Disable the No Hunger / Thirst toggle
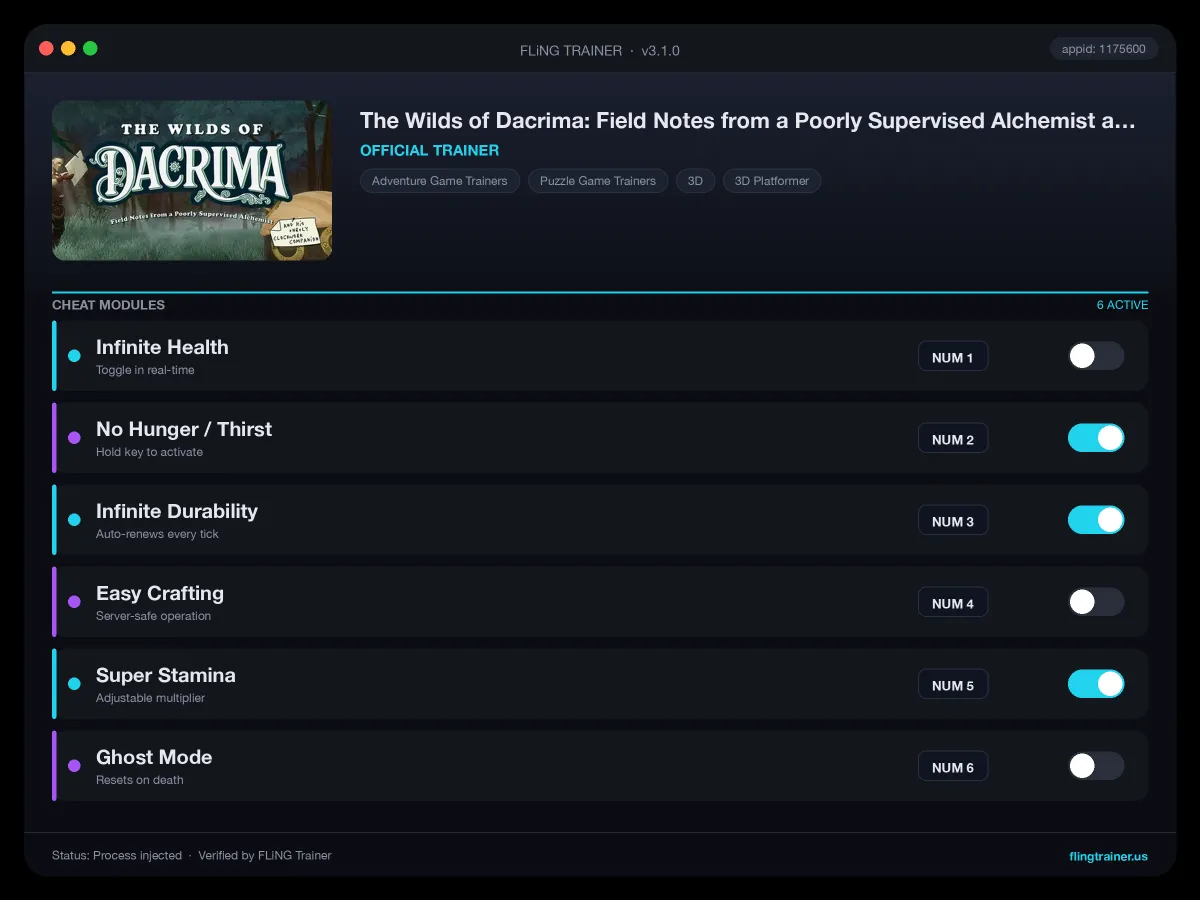 point(1096,438)
